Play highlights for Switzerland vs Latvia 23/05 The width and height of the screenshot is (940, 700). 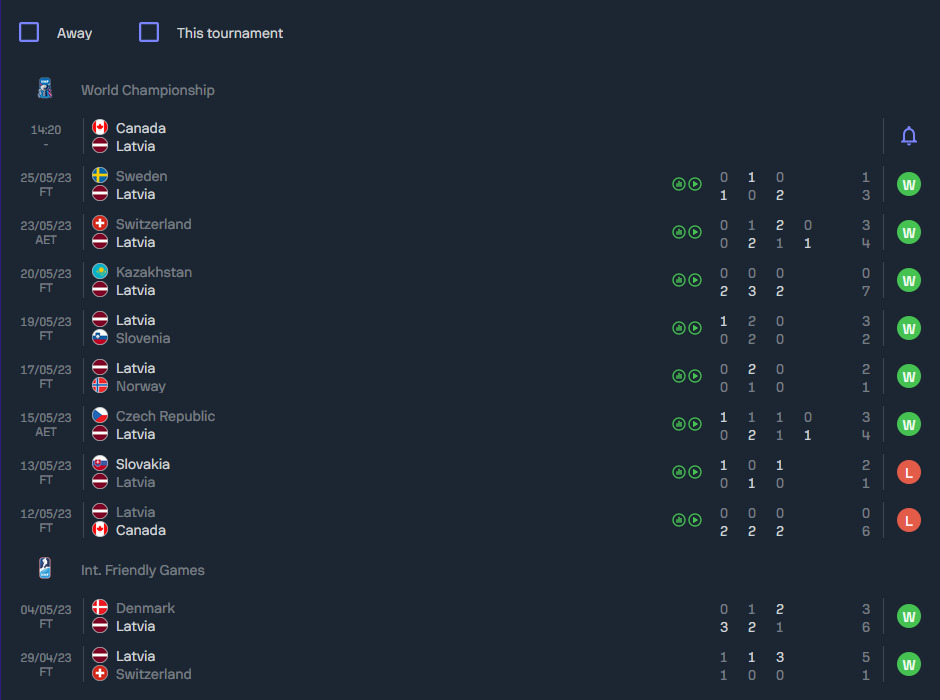[695, 232]
